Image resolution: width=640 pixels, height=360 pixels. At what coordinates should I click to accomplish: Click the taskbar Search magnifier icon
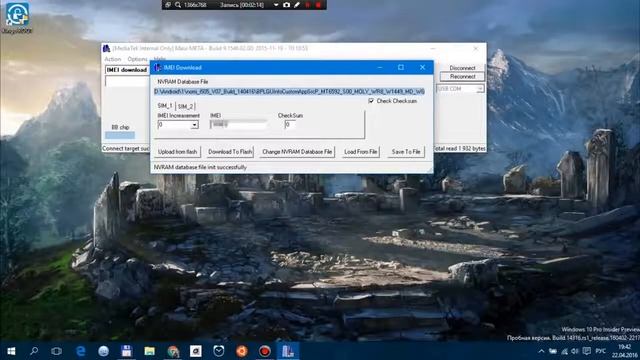[34, 351]
